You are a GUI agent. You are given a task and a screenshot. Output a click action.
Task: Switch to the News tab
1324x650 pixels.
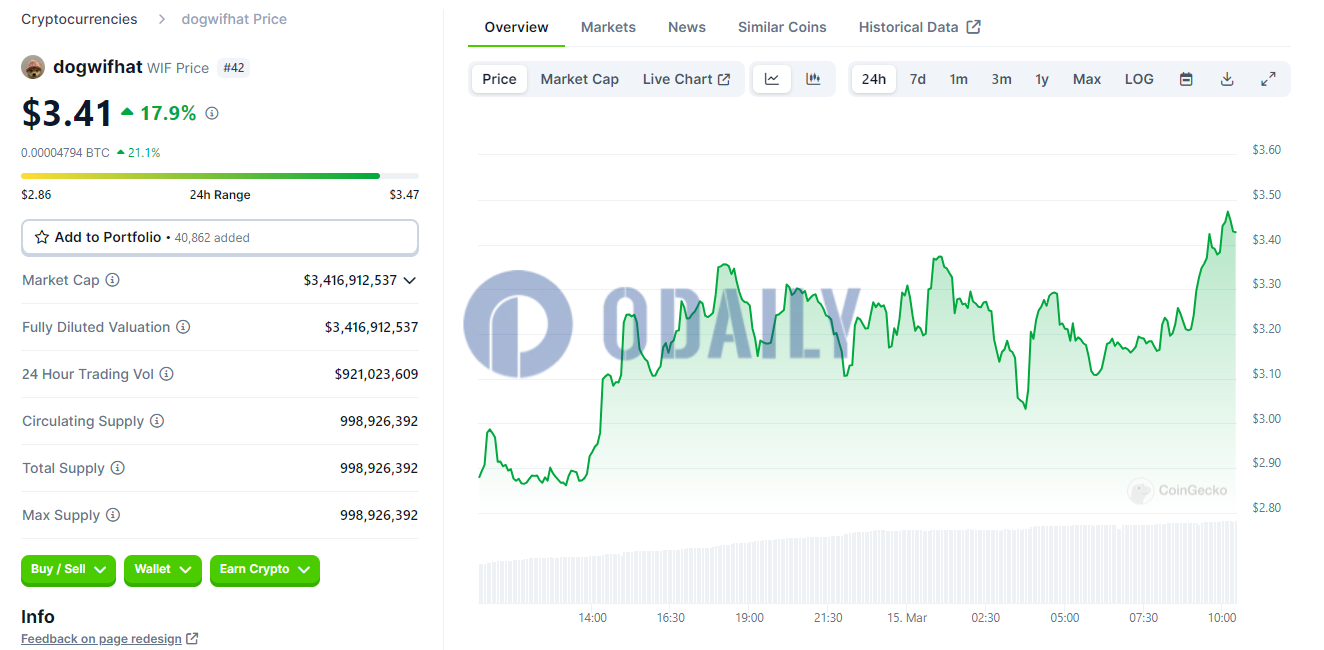click(x=687, y=27)
